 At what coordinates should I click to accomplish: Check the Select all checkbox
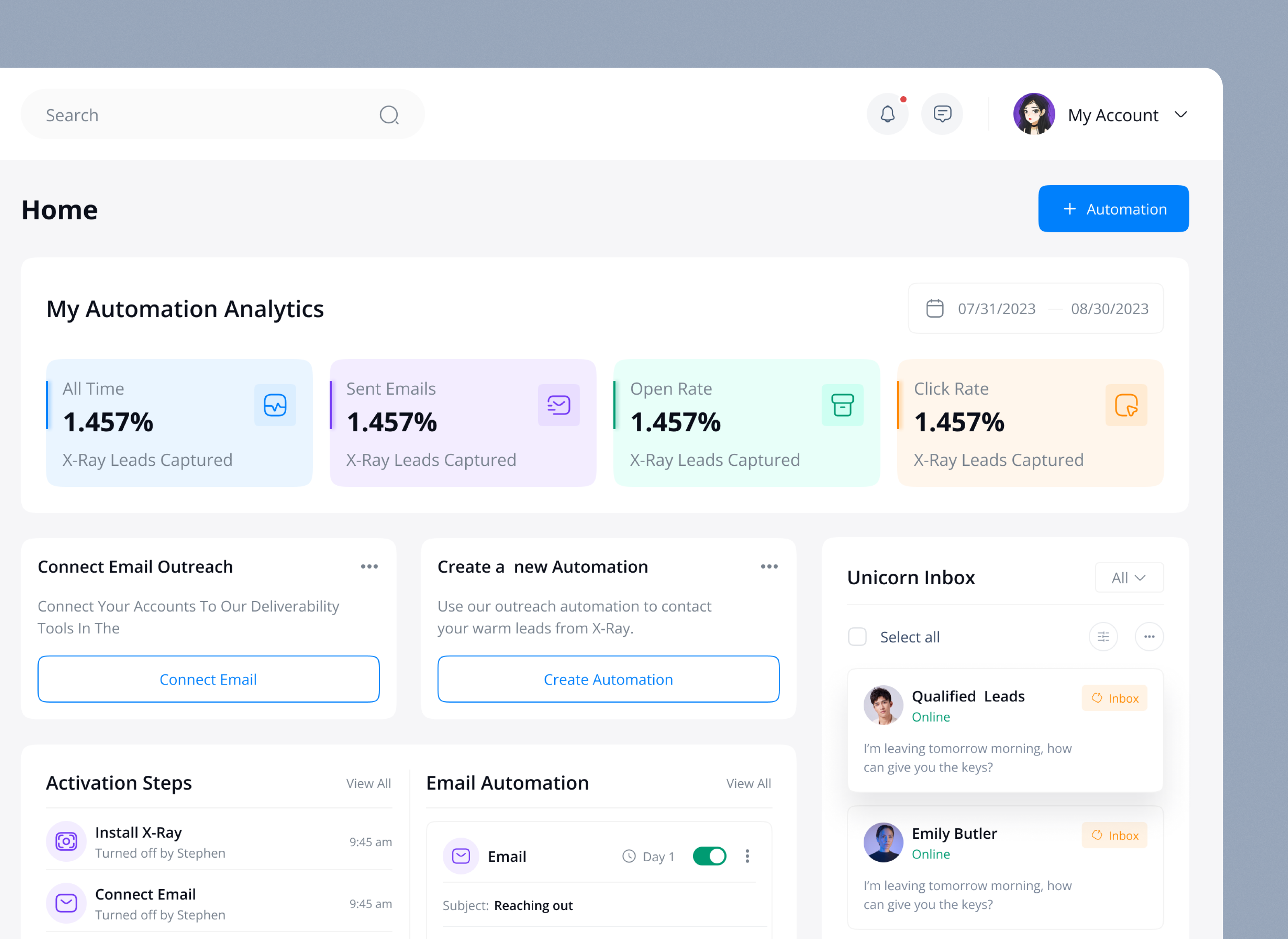coord(857,637)
